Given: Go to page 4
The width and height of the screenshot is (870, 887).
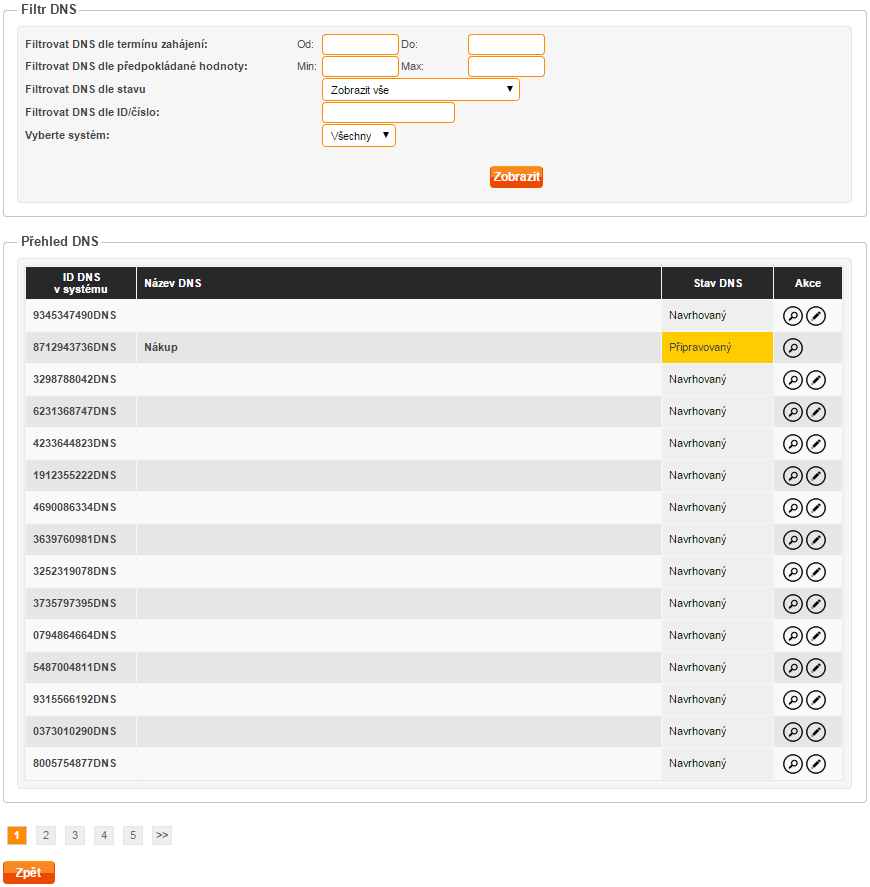Looking at the screenshot, I should (x=104, y=835).
